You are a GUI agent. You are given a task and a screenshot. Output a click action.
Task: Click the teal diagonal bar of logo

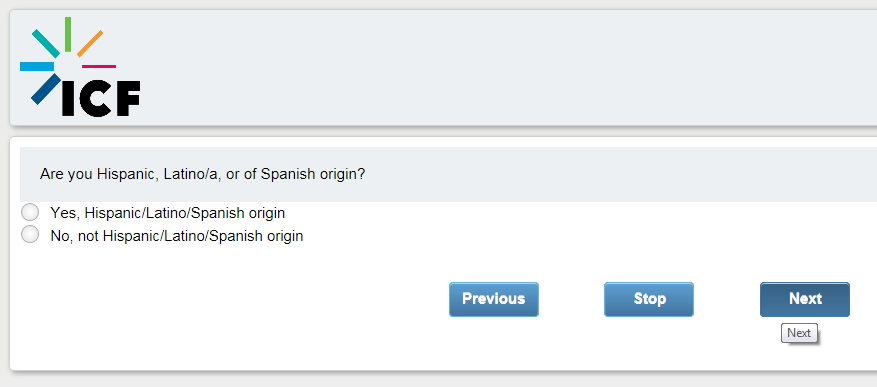point(46,44)
